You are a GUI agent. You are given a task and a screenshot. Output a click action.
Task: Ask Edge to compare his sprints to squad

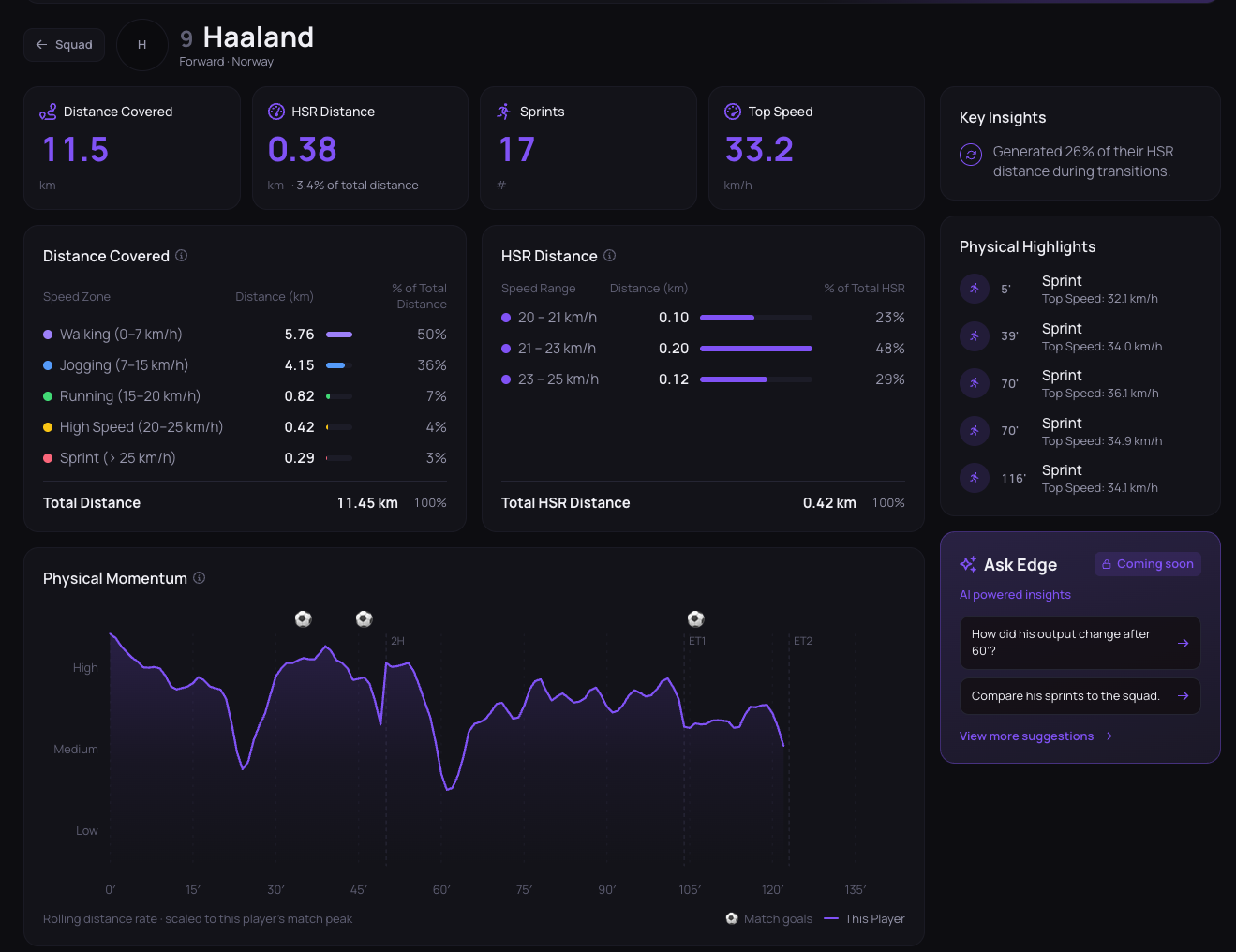(1080, 696)
